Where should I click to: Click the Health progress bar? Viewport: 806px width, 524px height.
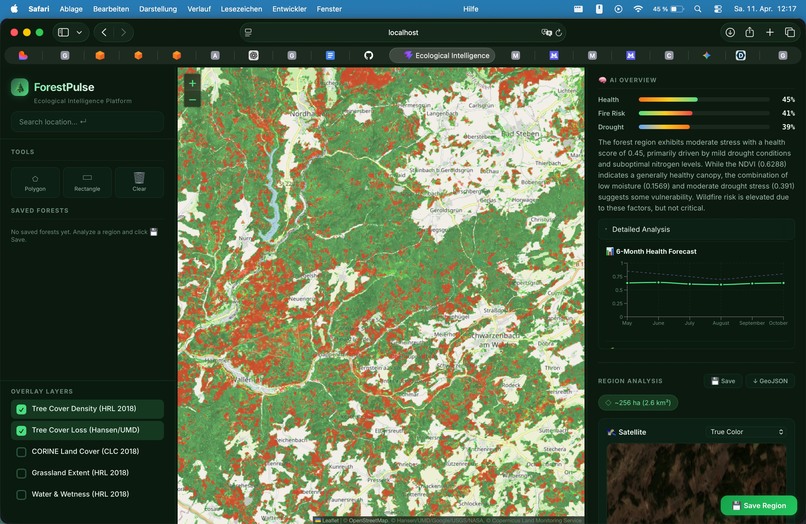coord(704,100)
